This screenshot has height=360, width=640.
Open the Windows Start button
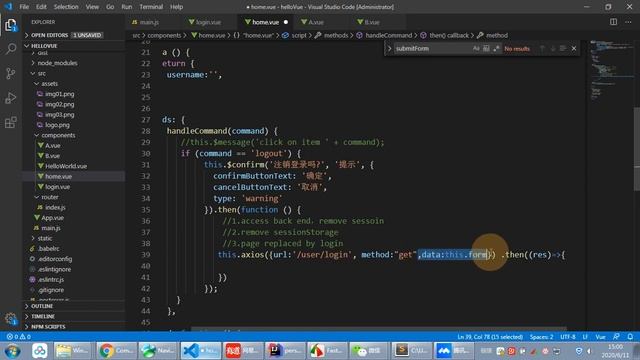[x=12, y=351]
